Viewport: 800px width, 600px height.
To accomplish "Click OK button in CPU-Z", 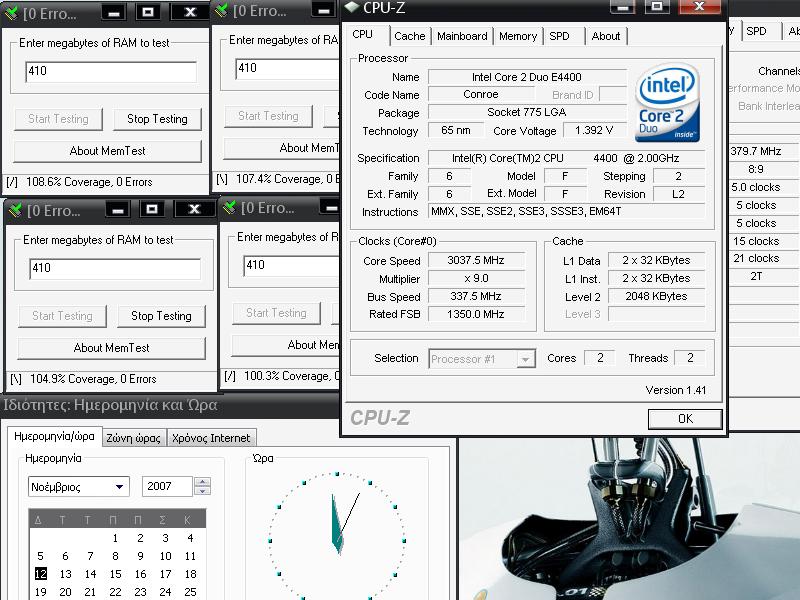I will 685,419.
